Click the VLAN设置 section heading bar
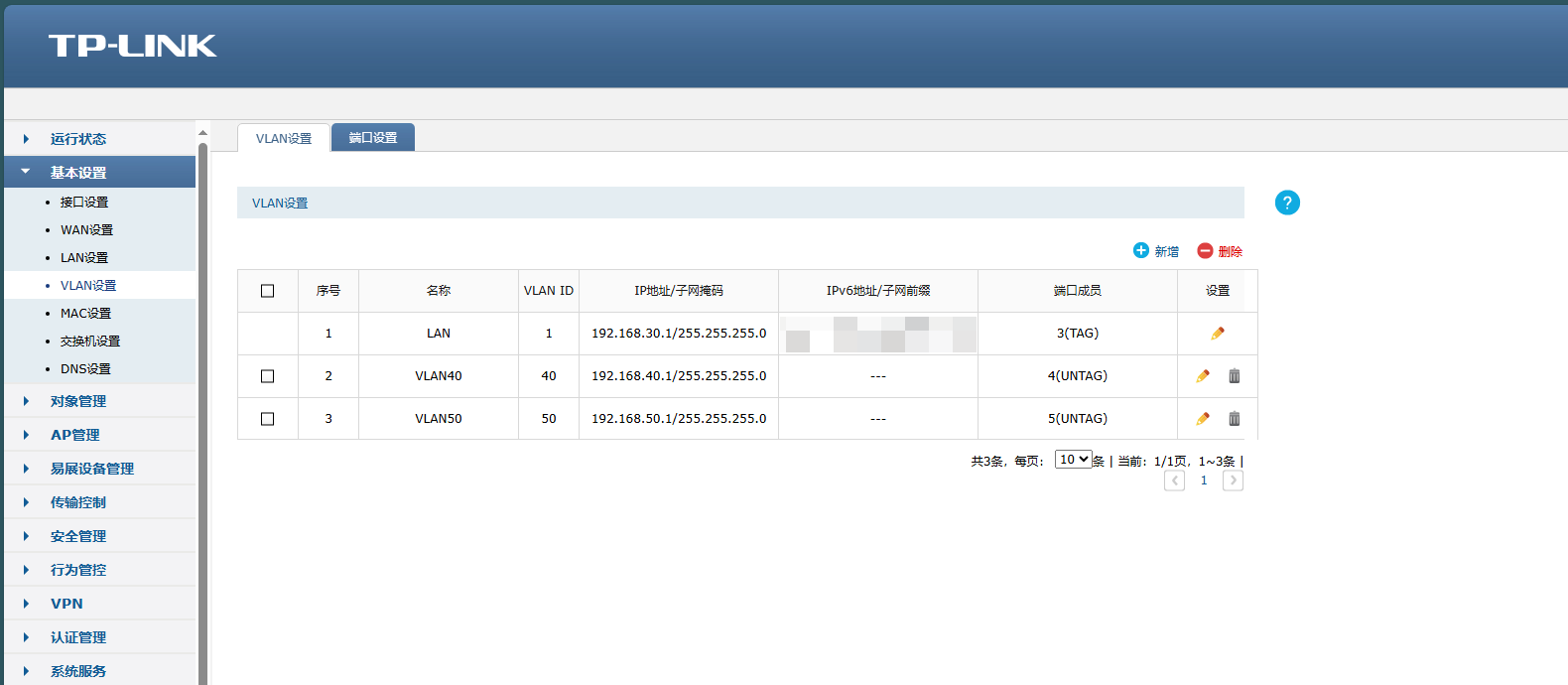The image size is (1568, 685). click(740, 203)
